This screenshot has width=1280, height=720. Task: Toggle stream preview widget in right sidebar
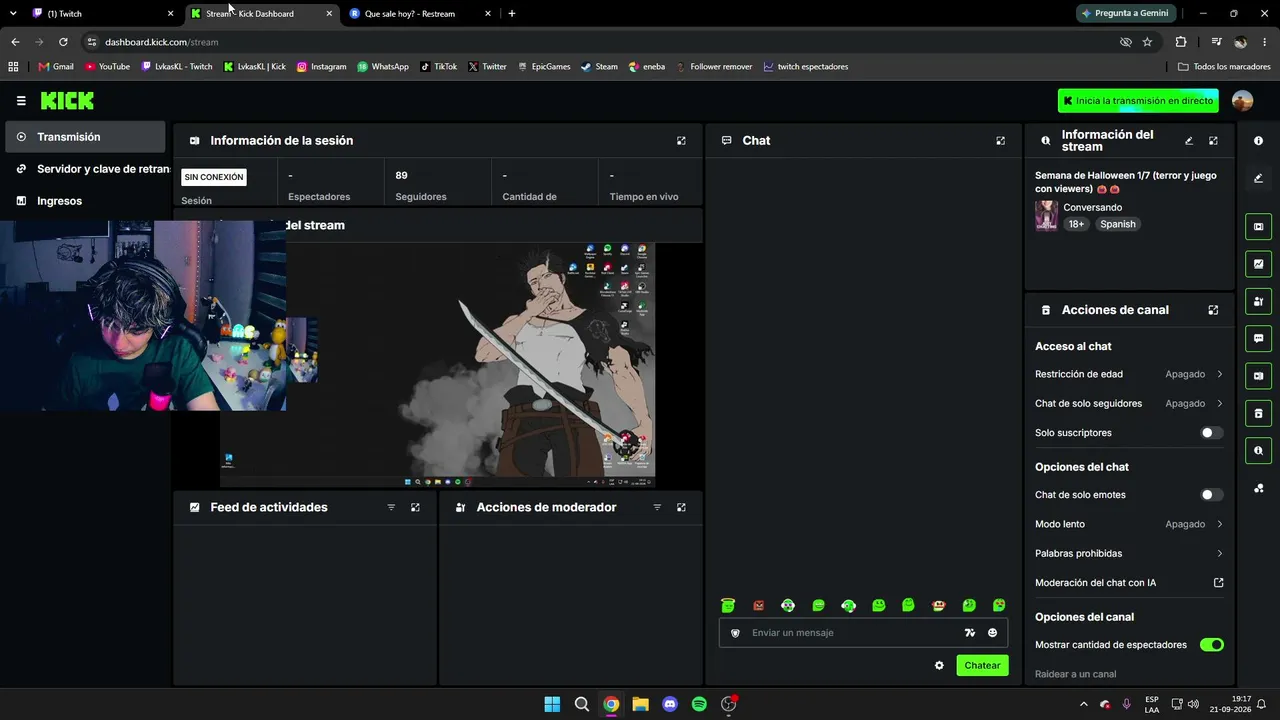1258,227
